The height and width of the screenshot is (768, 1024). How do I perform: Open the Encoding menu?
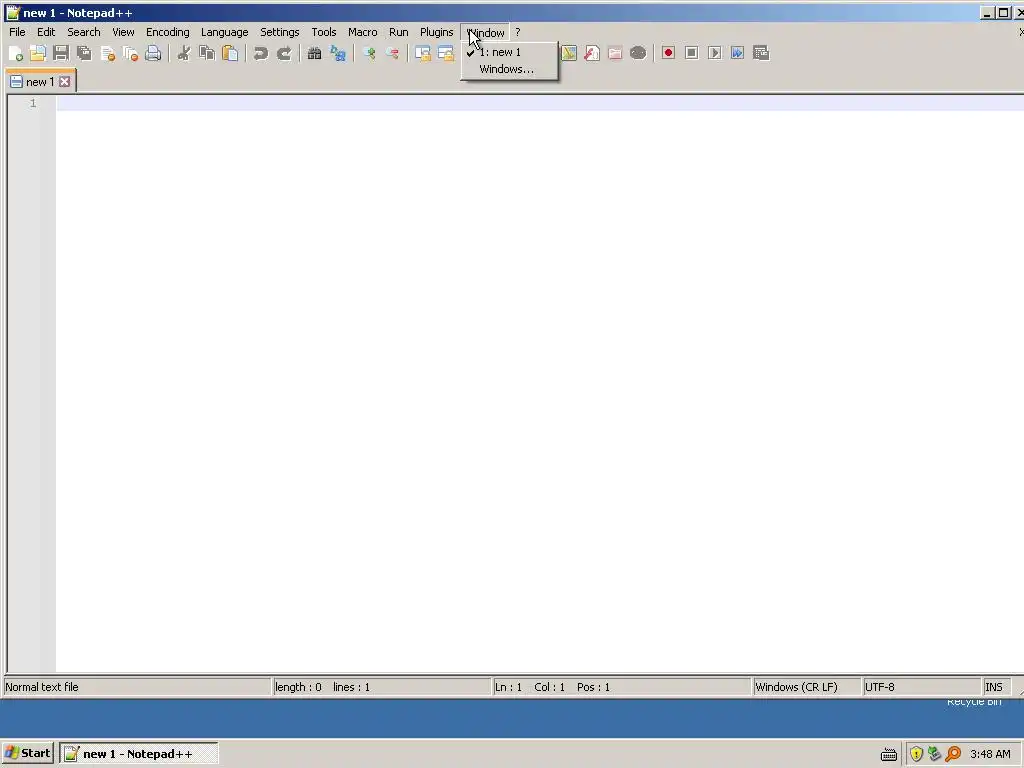click(167, 32)
